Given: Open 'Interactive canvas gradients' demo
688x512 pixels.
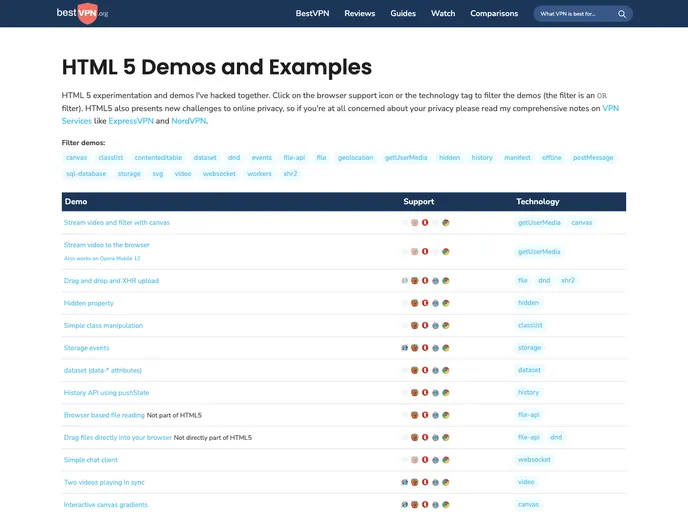Looking at the screenshot, I should [x=106, y=505].
